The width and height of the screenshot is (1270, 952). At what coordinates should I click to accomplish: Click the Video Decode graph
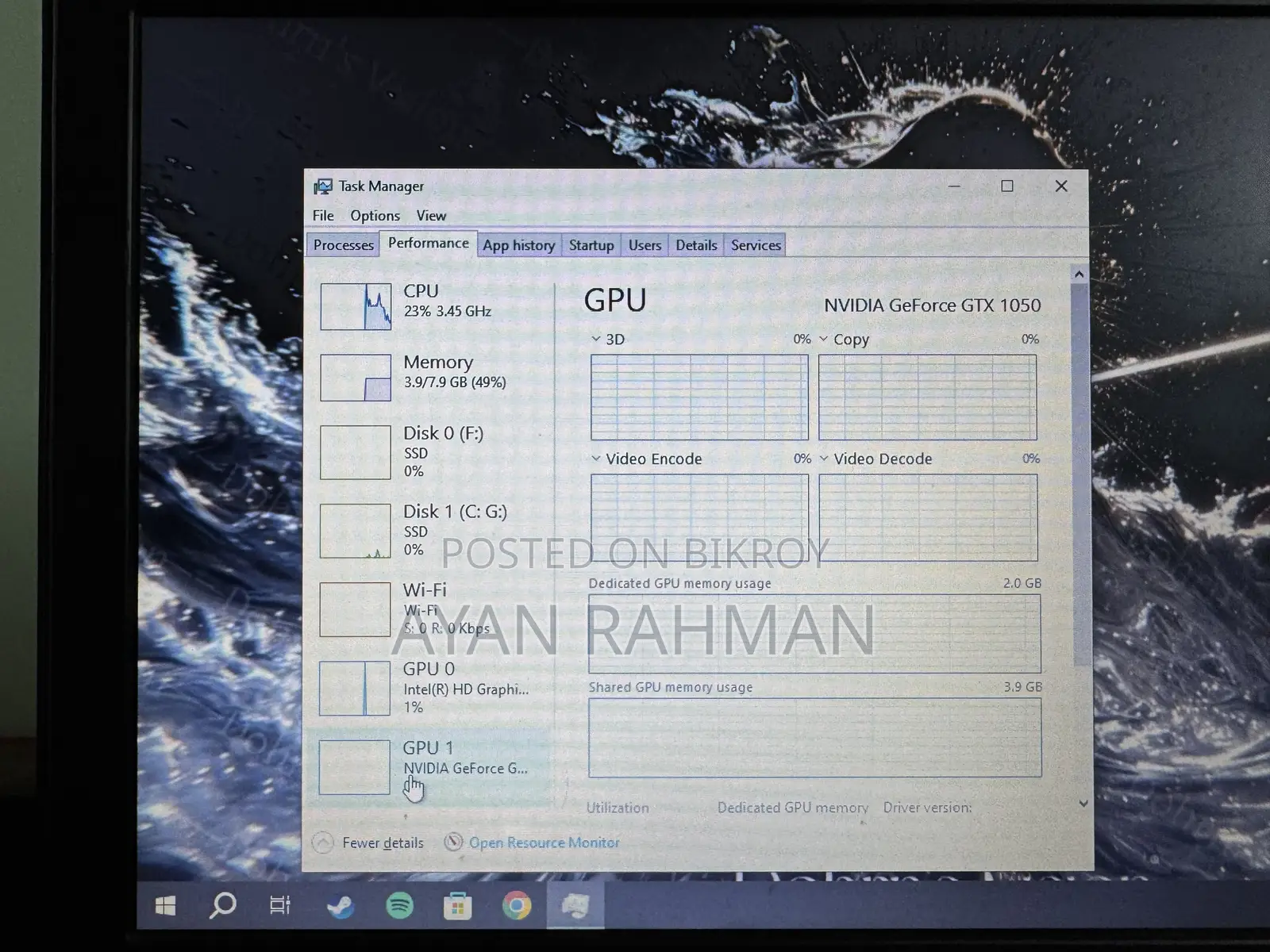(x=928, y=517)
